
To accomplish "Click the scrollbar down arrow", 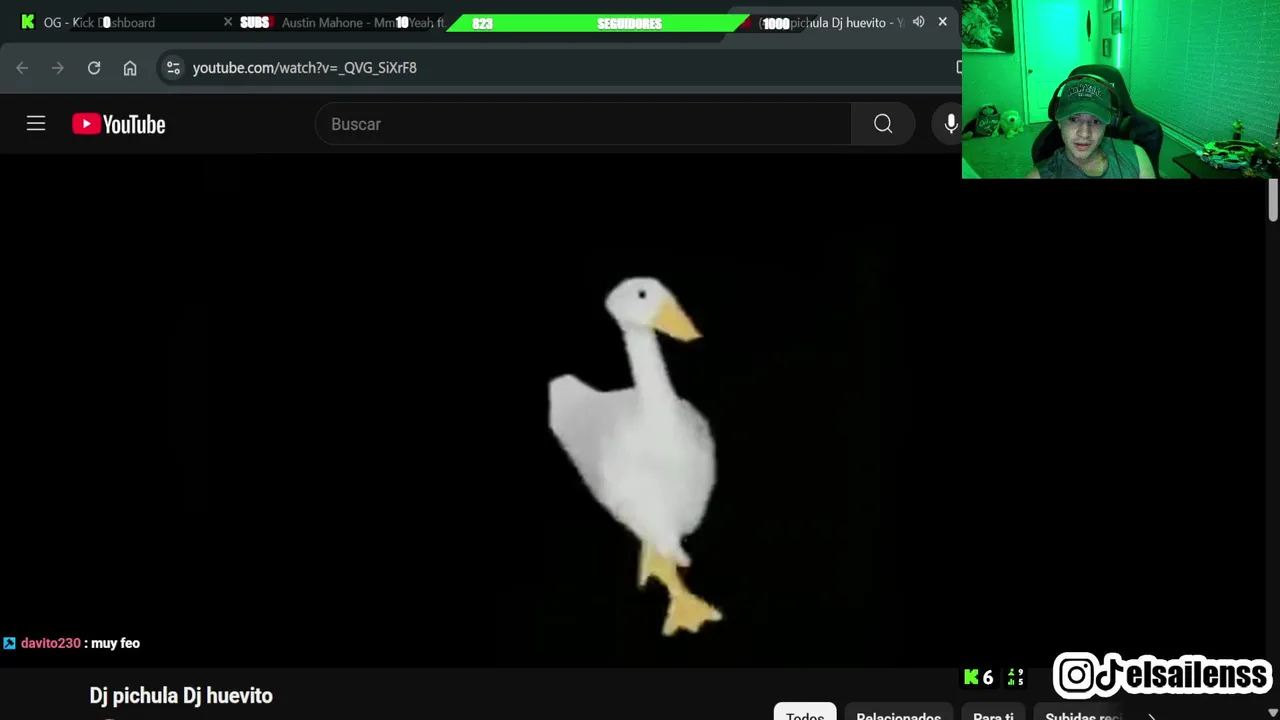I will pos(1273,714).
